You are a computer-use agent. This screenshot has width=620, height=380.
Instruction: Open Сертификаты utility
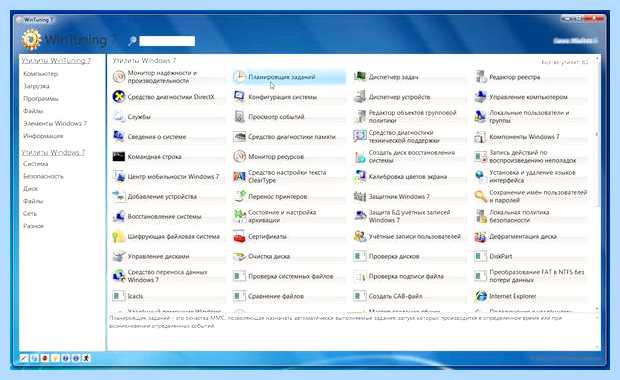[x=289, y=236]
